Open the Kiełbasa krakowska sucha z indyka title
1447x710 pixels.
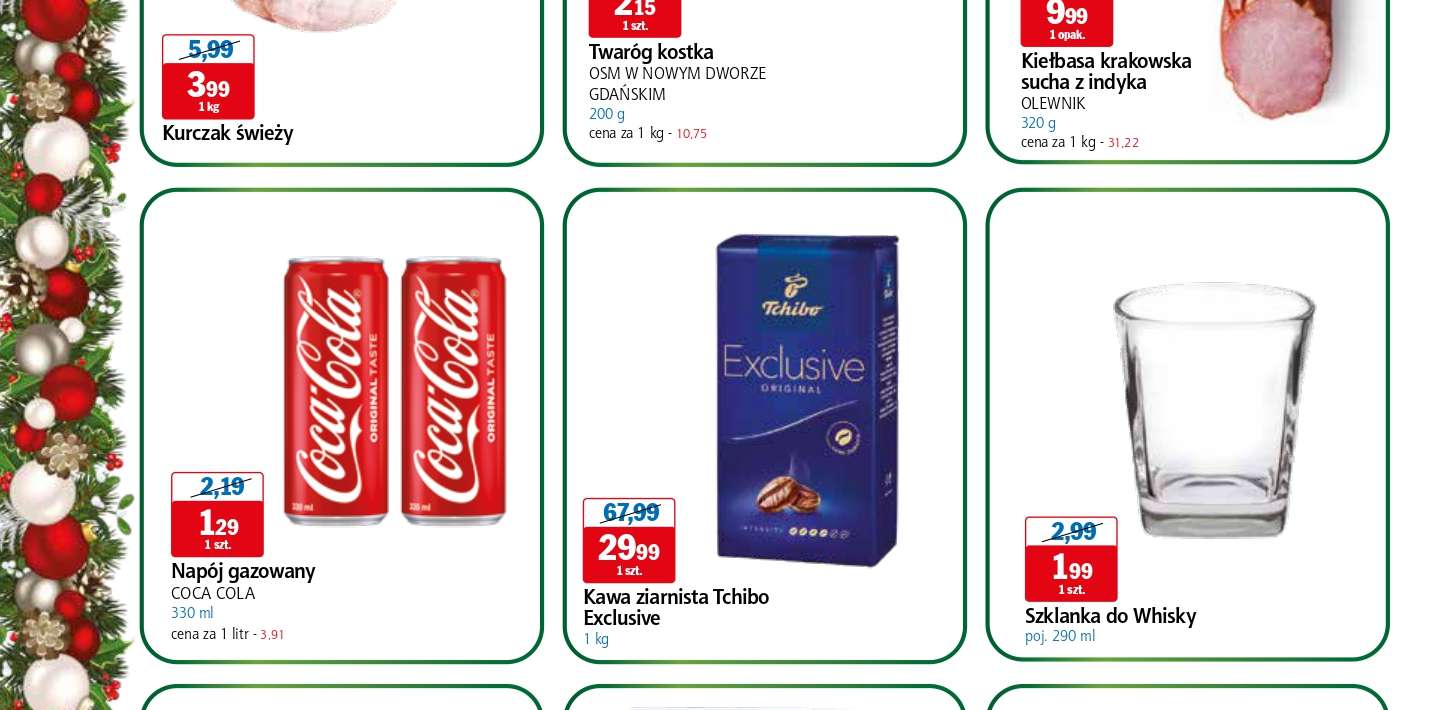[1106, 71]
